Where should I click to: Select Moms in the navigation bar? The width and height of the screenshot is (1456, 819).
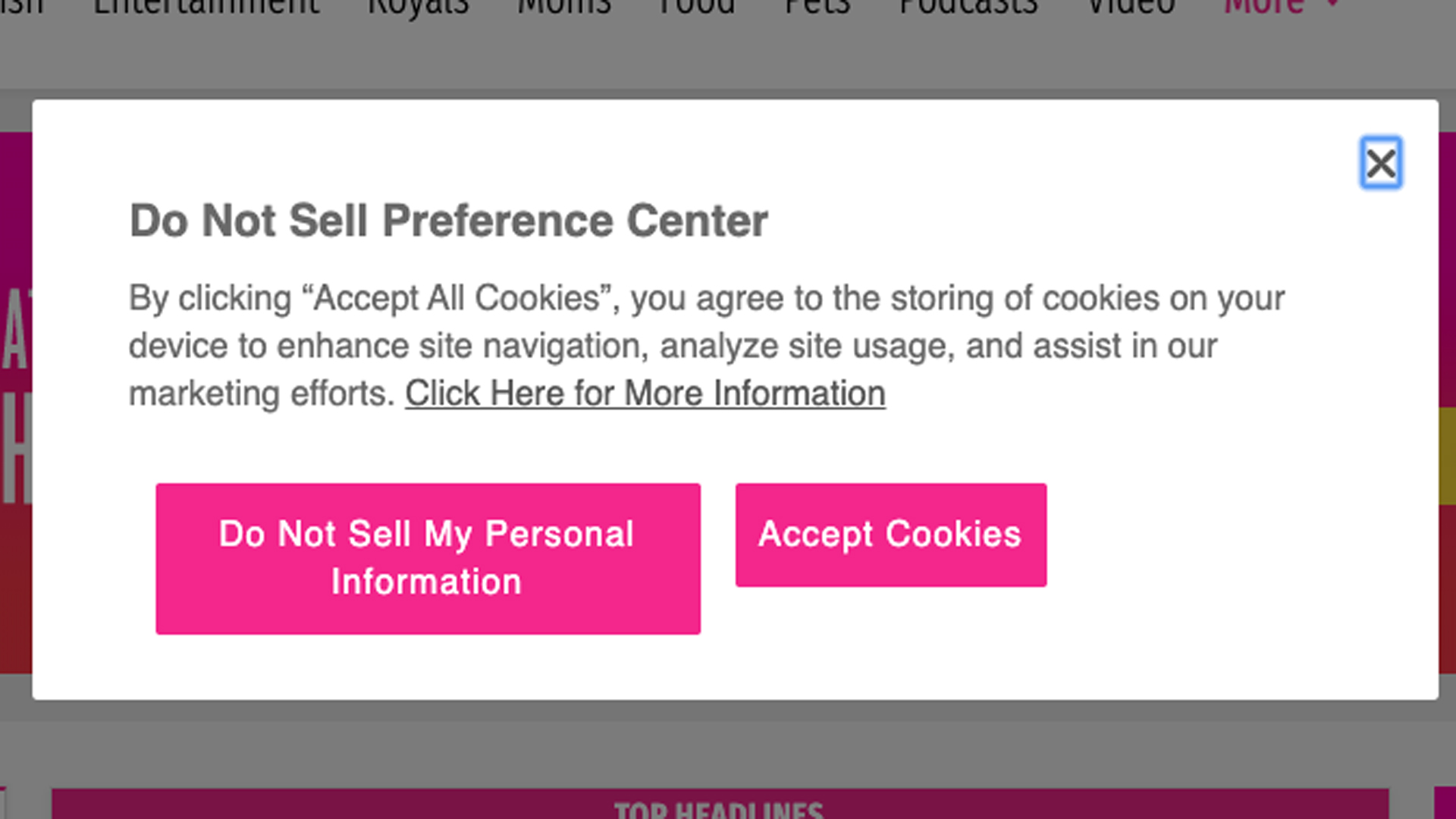tap(564, 6)
